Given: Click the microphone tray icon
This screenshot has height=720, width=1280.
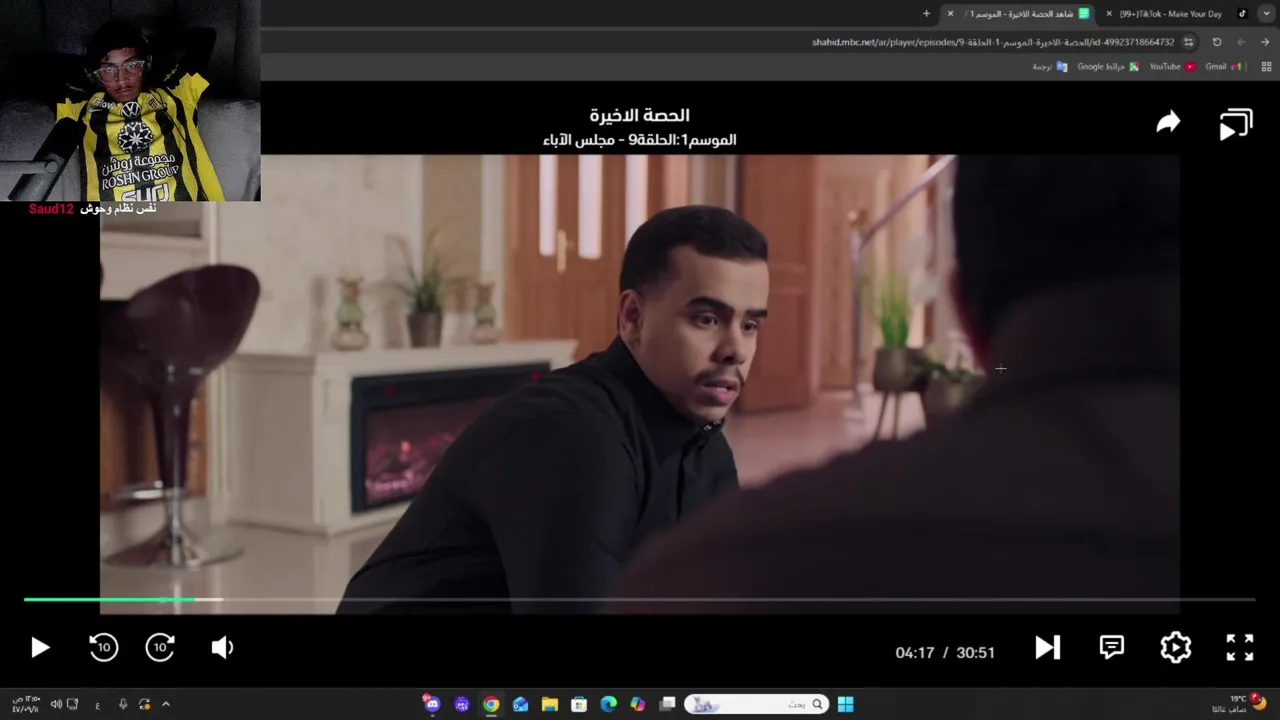Looking at the screenshot, I should click(x=123, y=704).
